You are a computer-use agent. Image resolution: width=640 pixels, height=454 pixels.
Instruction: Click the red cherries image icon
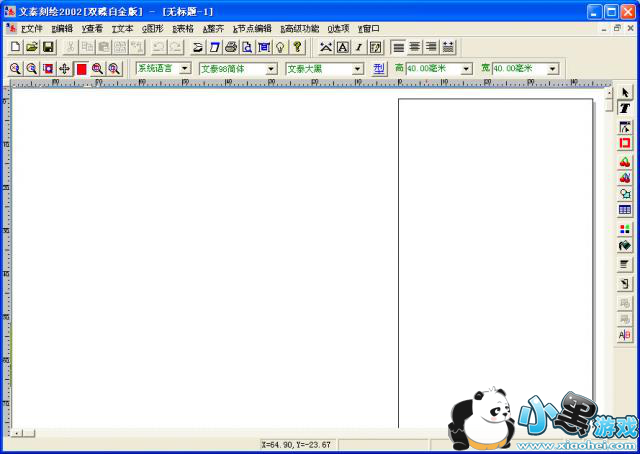click(624, 162)
